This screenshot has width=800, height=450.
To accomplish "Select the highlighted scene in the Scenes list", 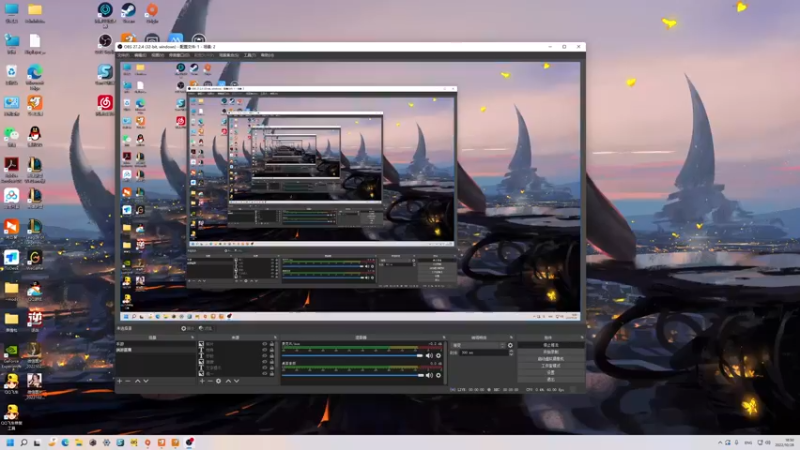I will 156,349.
